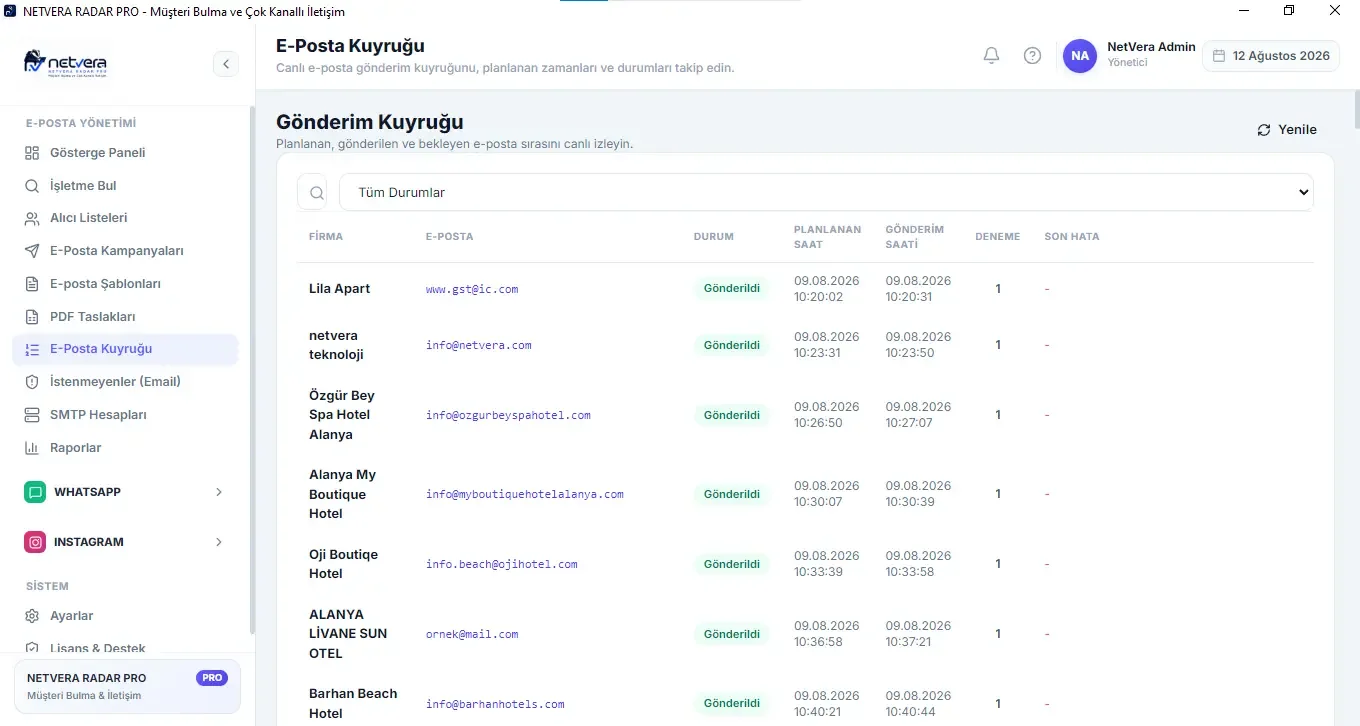Click the calendar icon beside the date
The width and height of the screenshot is (1360, 726).
coord(1219,56)
